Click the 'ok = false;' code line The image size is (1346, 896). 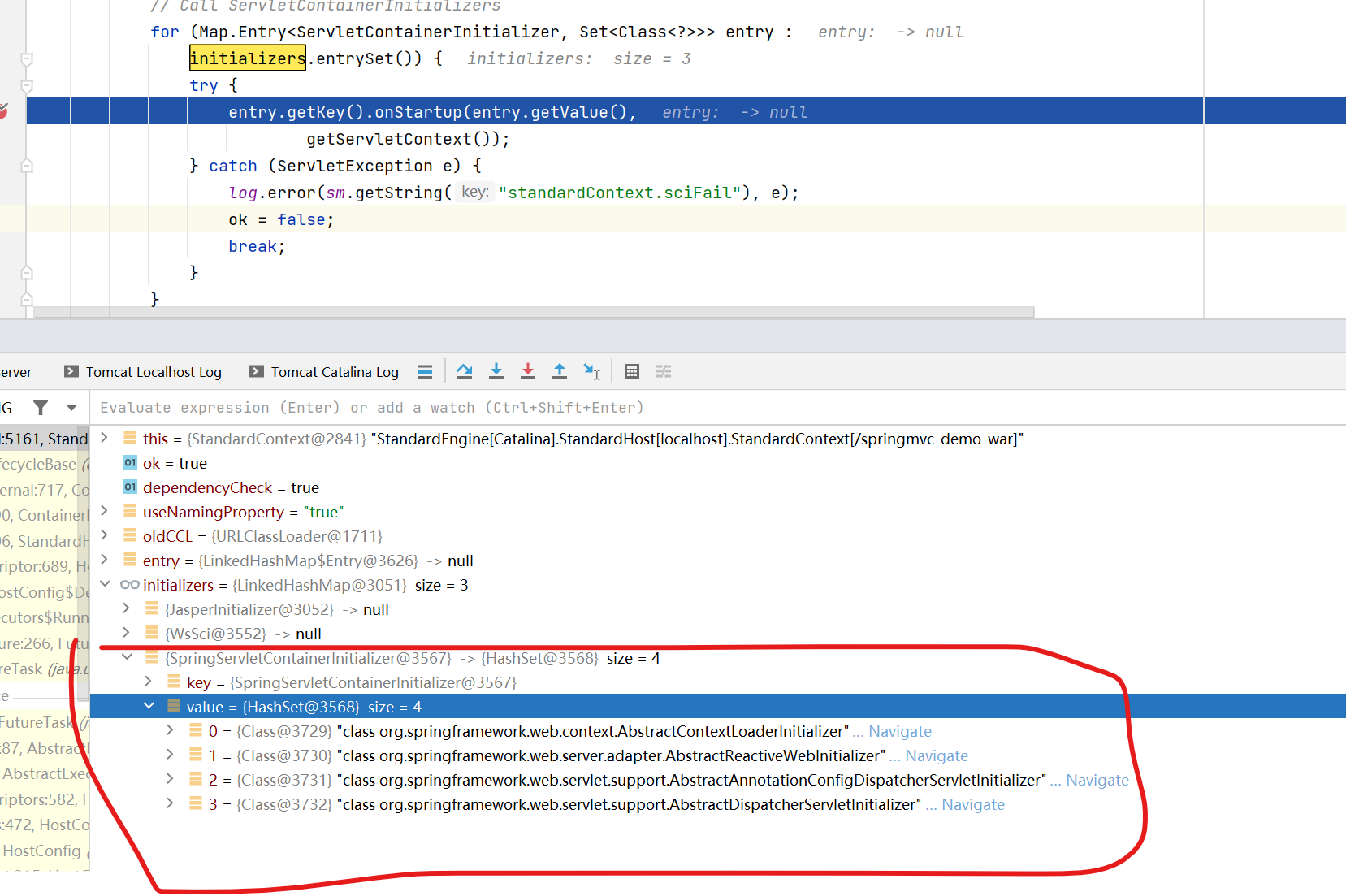click(x=281, y=219)
